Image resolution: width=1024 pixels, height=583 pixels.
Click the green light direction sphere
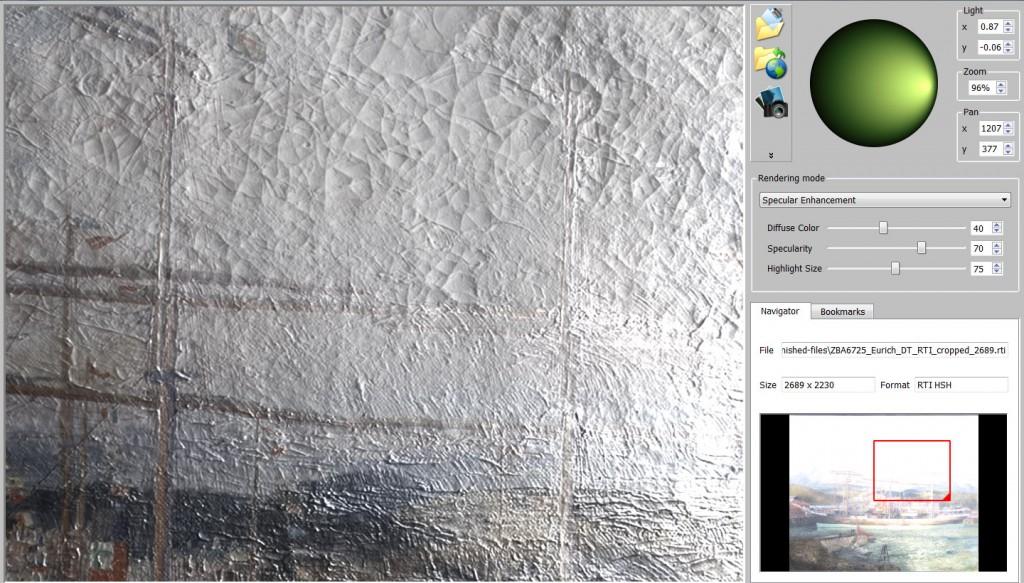click(874, 83)
